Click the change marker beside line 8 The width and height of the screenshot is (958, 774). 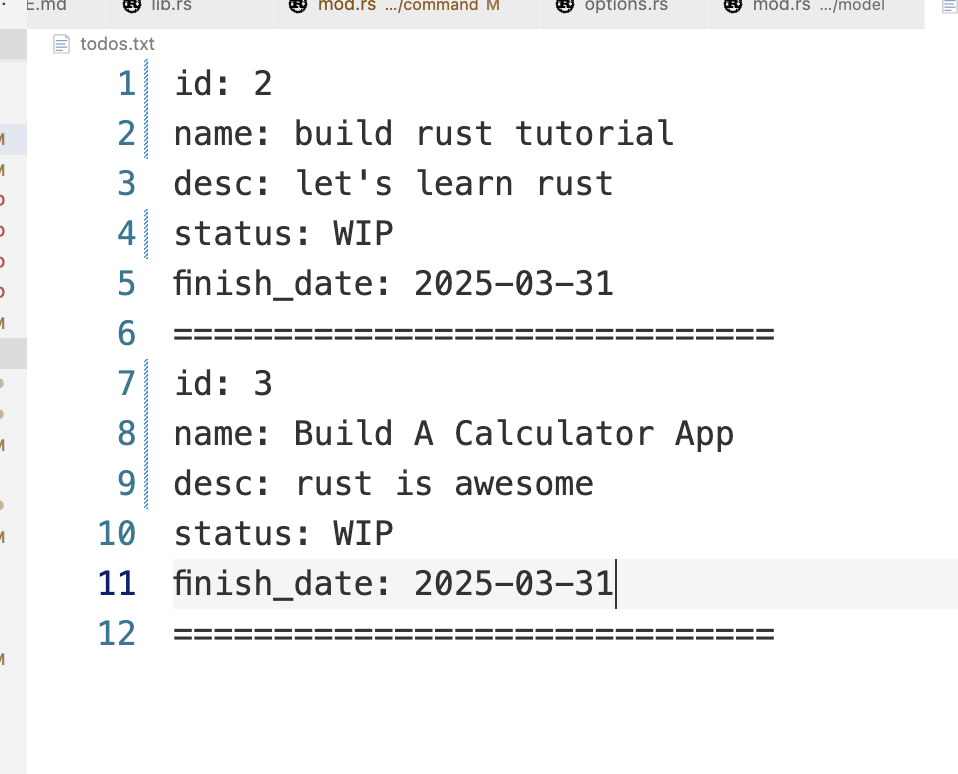pos(146,434)
